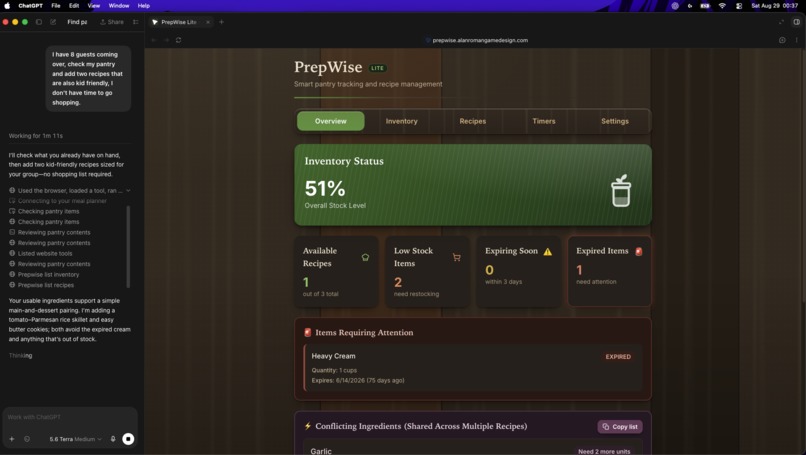The height and width of the screenshot is (455, 806).
Task: Toggle the ChatGPT sidebar panel icon
Action: pos(39,22)
